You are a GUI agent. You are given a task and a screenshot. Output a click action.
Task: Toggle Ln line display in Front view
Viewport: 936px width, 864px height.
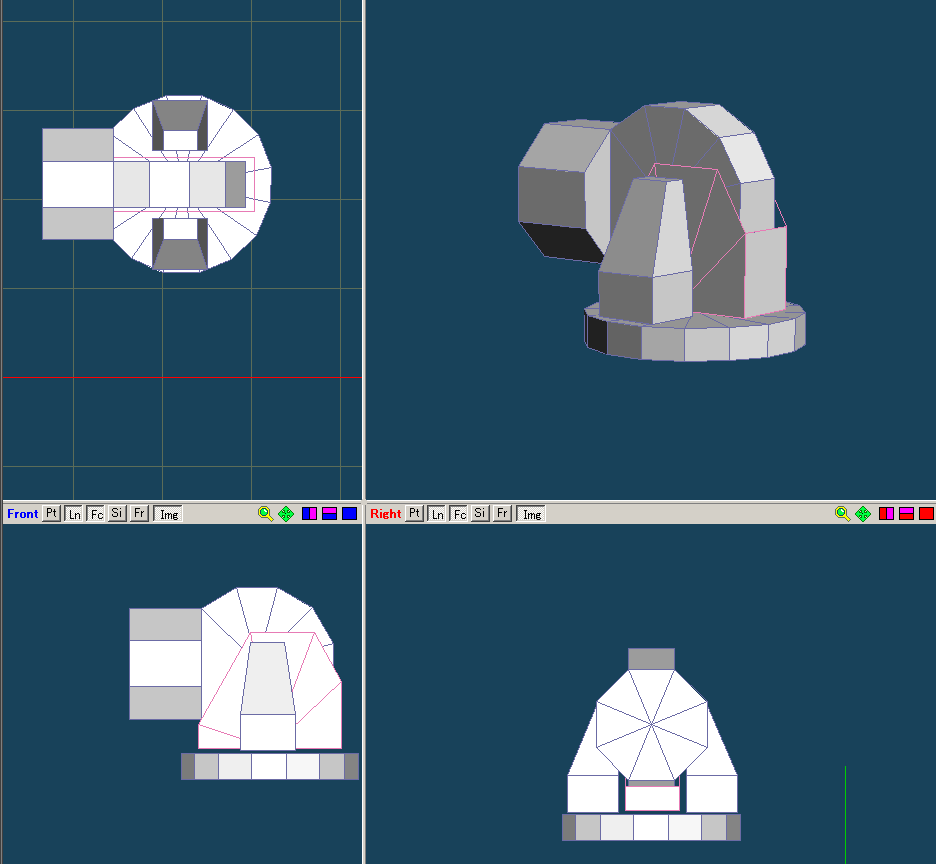coord(74,514)
